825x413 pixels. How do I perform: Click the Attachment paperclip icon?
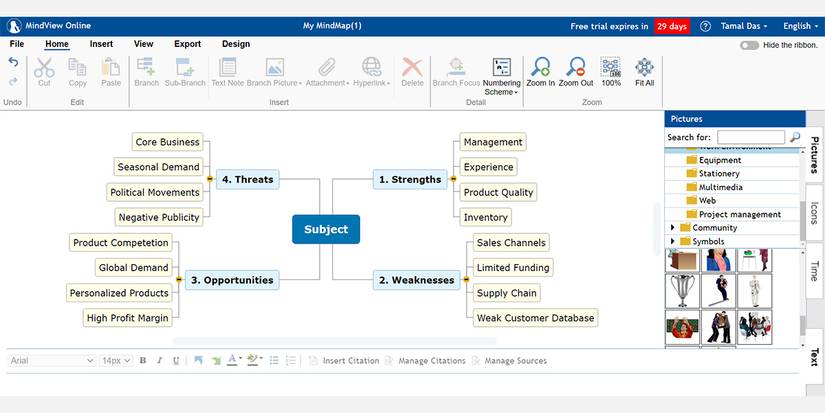(327, 67)
